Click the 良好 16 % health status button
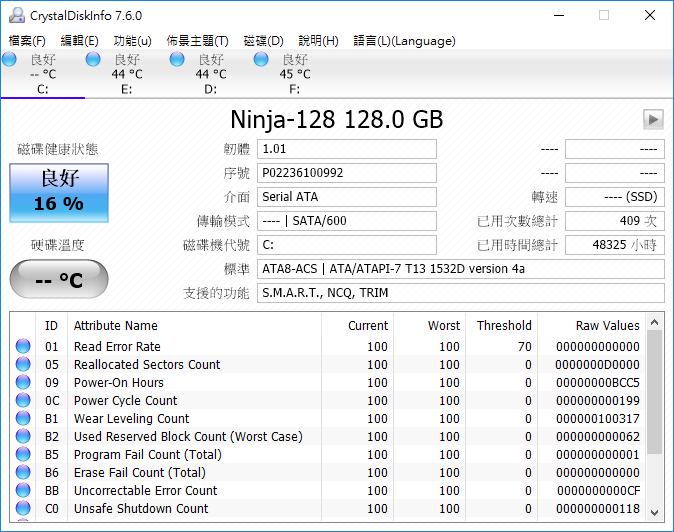Viewport: 674px width, 532px height. [x=59, y=193]
